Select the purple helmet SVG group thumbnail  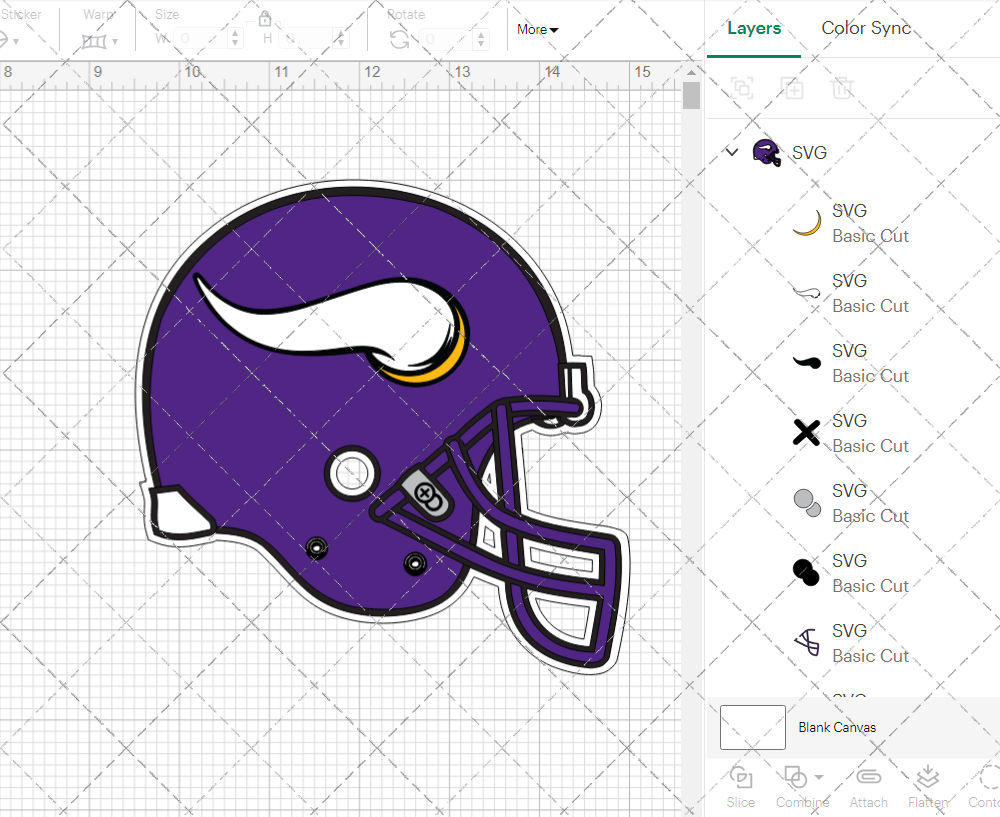click(x=767, y=153)
